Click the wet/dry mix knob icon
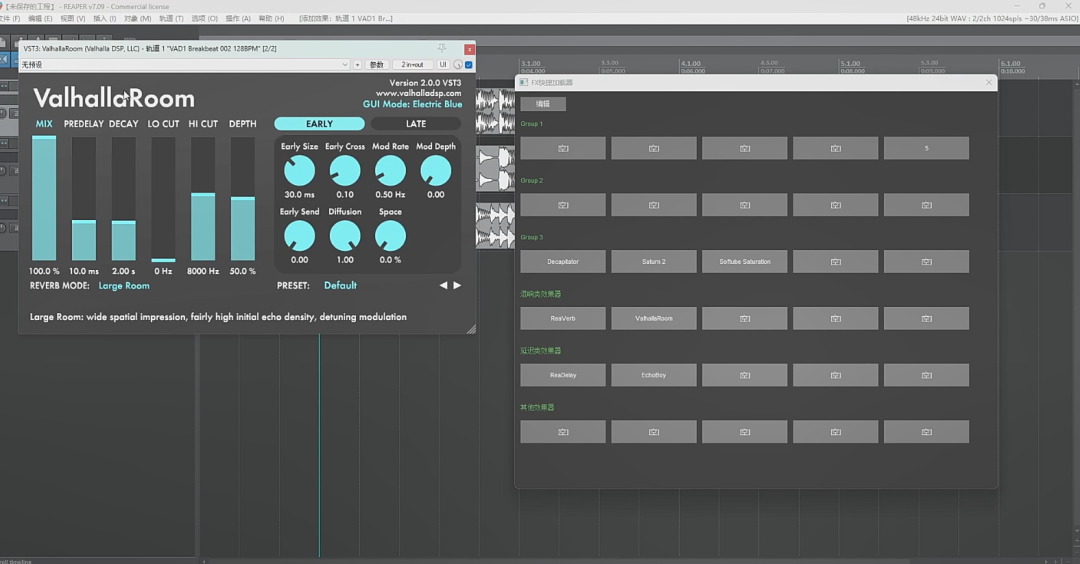Viewport: 1080px width, 564px height. [458, 65]
